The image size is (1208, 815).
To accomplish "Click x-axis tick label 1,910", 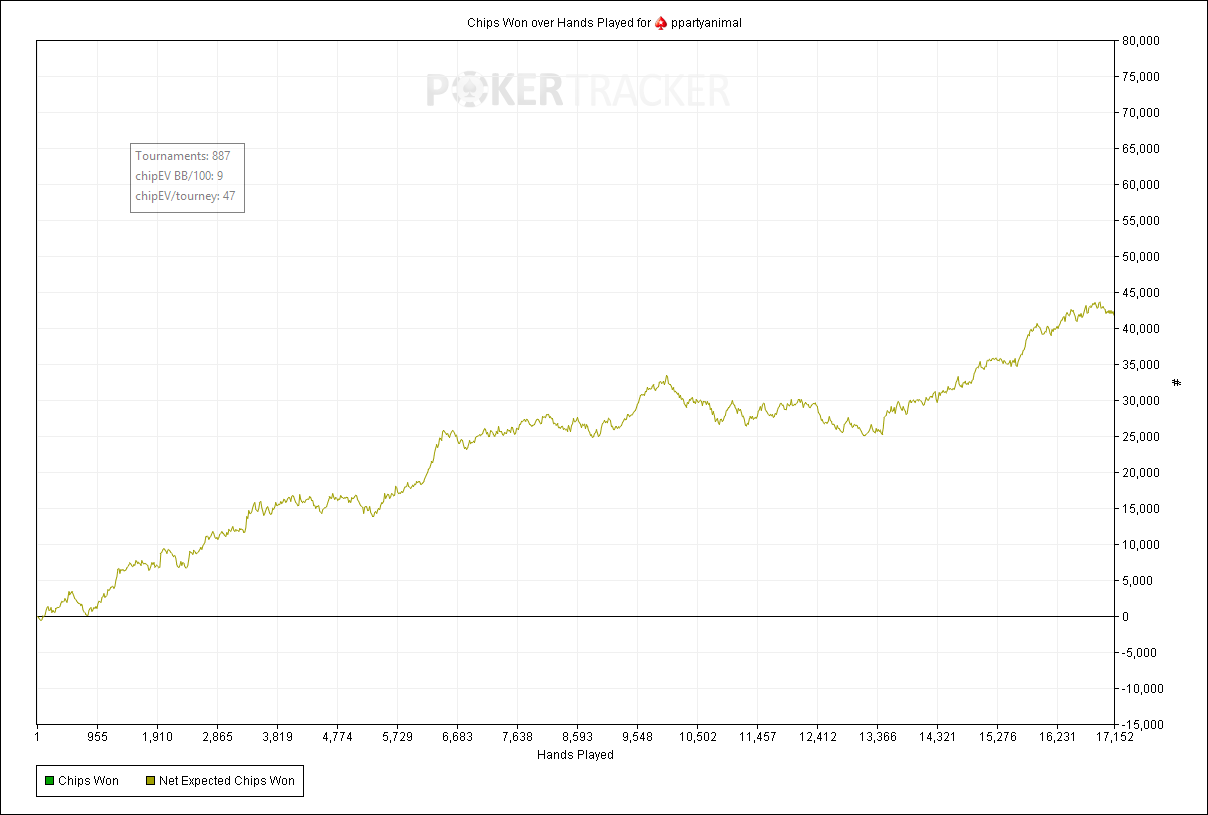I will pyautogui.click(x=157, y=737).
